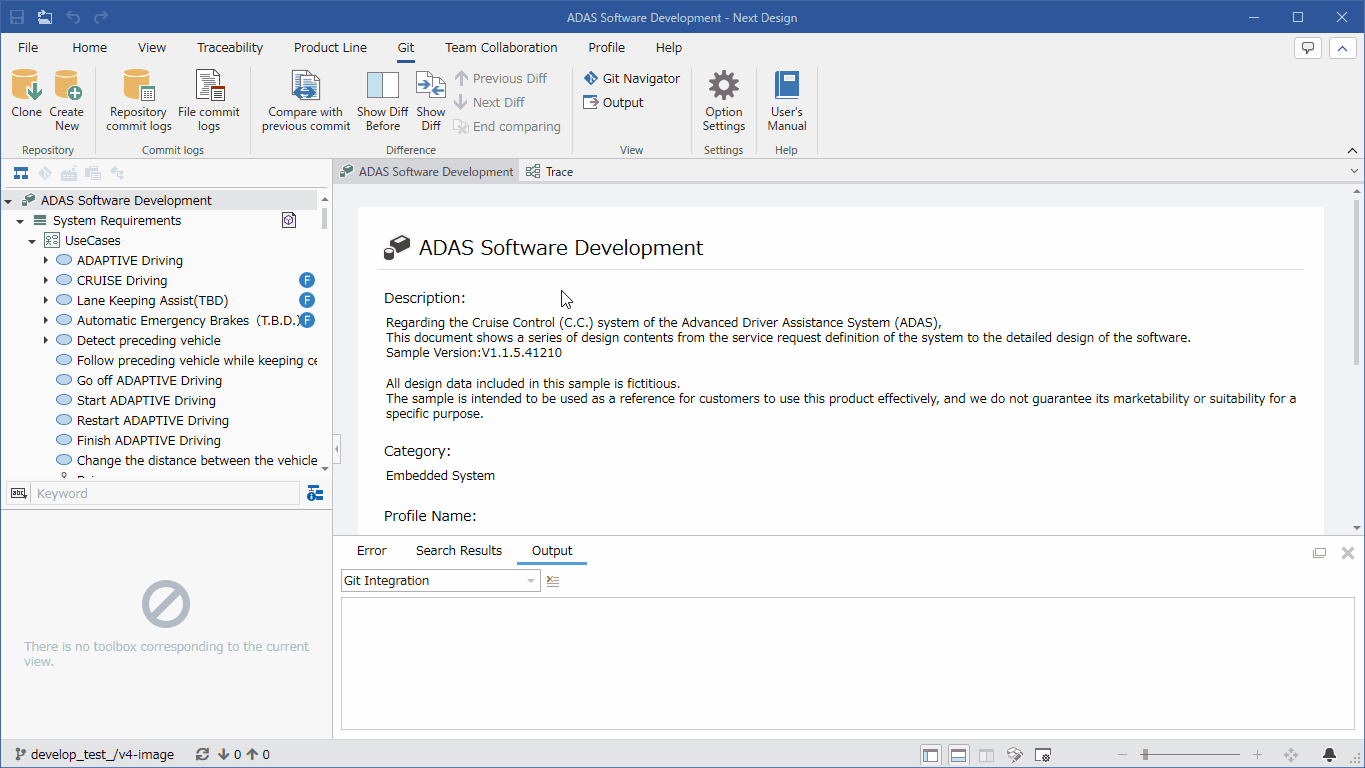The width and height of the screenshot is (1365, 768).
Task: Switch to the Home ribbon tab
Action: [89, 47]
